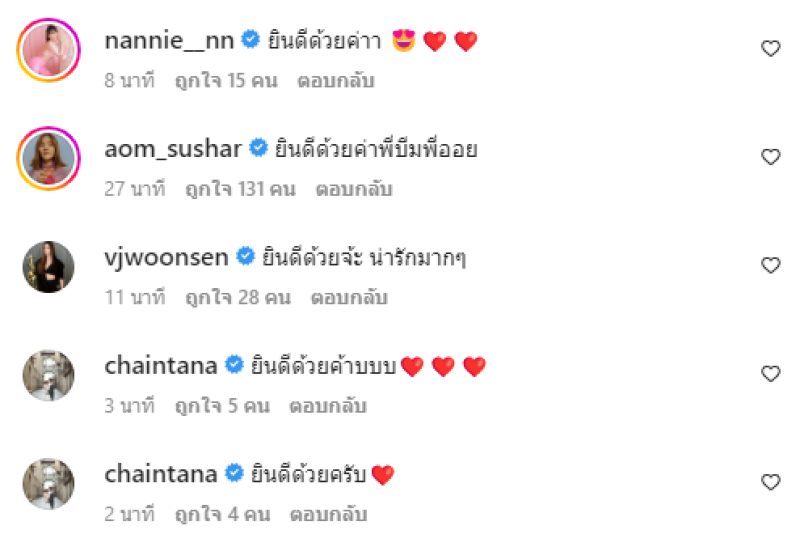800x547 pixels.
Task: Open username link nannie__nn
Action: (169, 40)
